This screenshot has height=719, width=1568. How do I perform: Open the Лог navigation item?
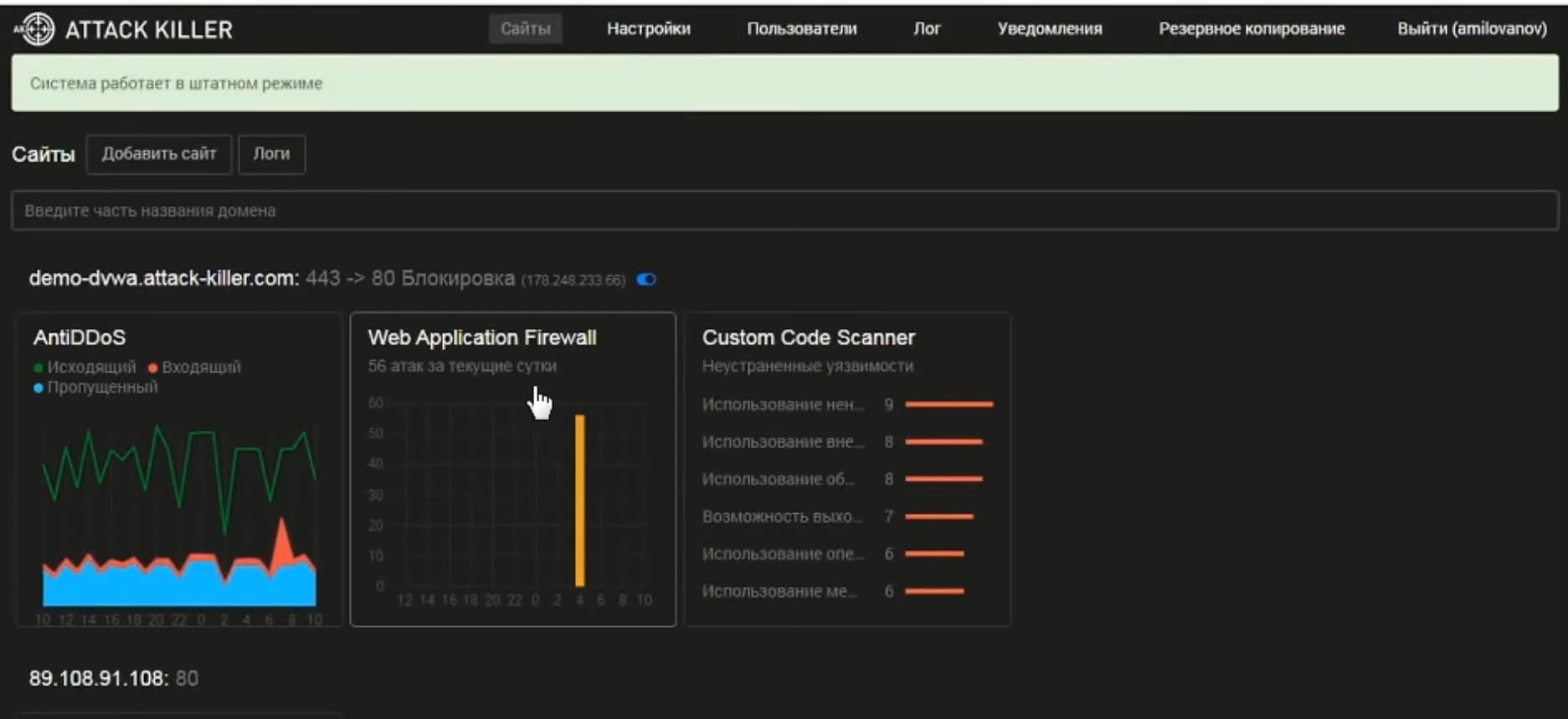pos(927,28)
